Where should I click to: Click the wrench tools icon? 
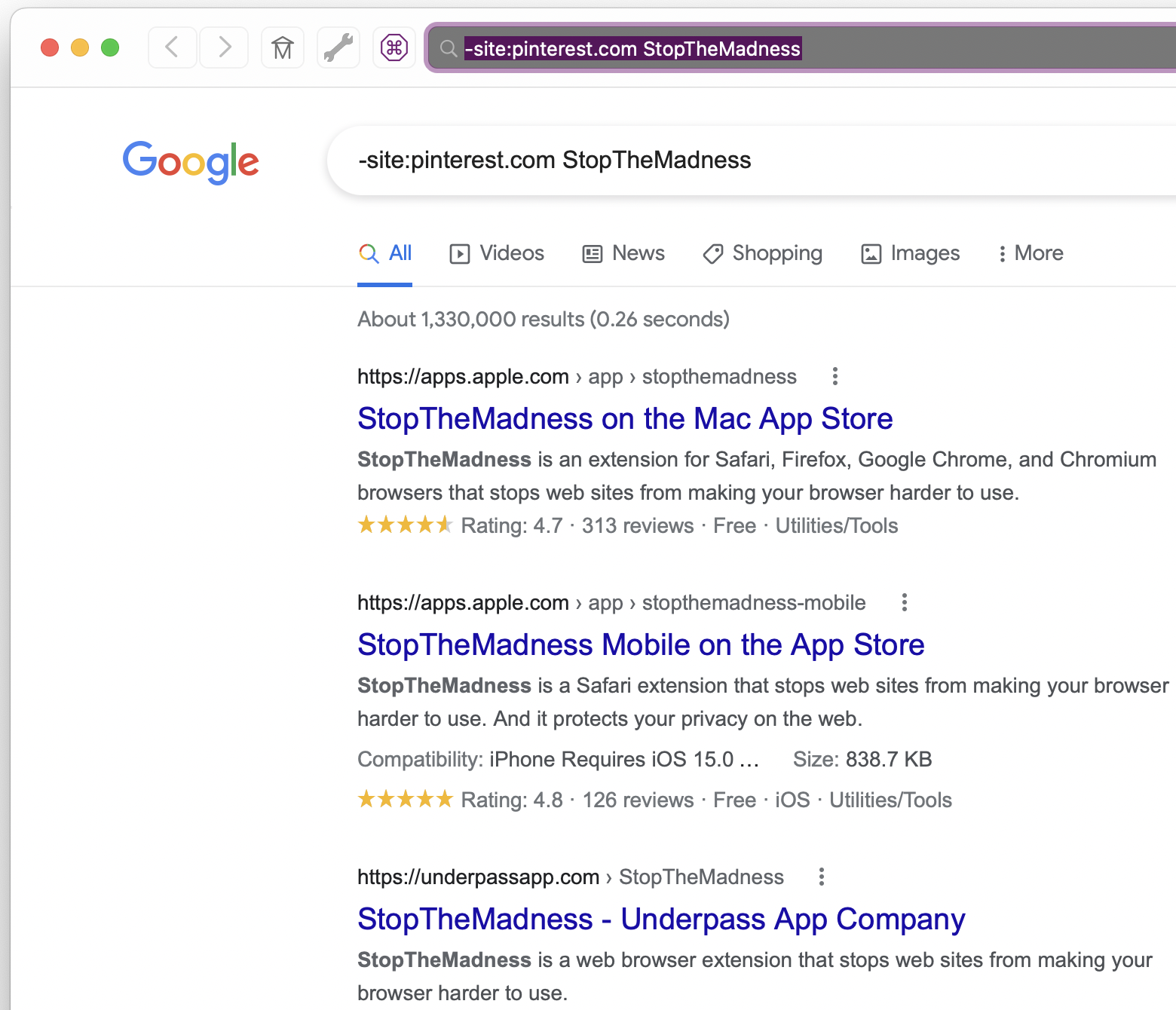(338, 47)
